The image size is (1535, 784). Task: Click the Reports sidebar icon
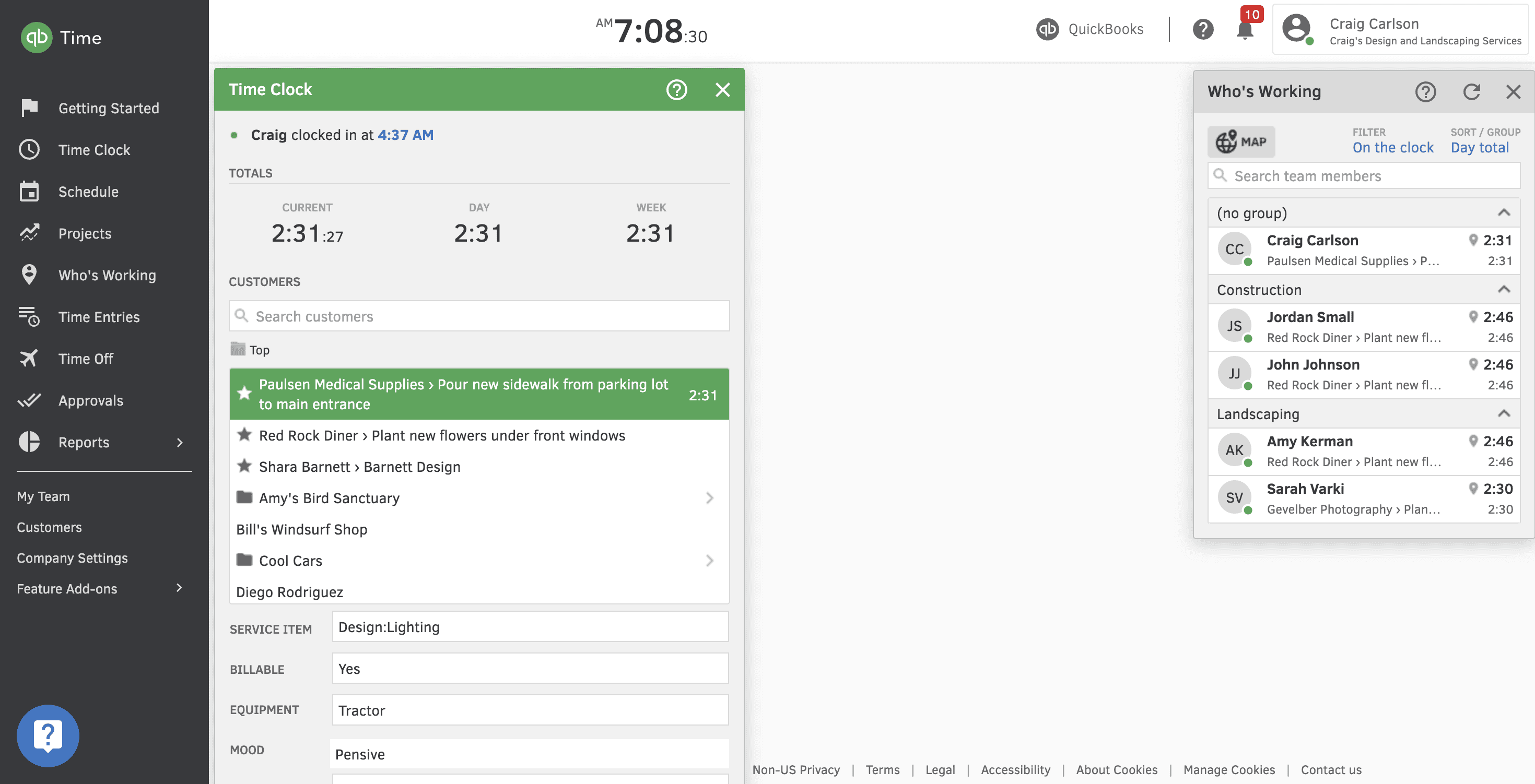click(x=29, y=440)
